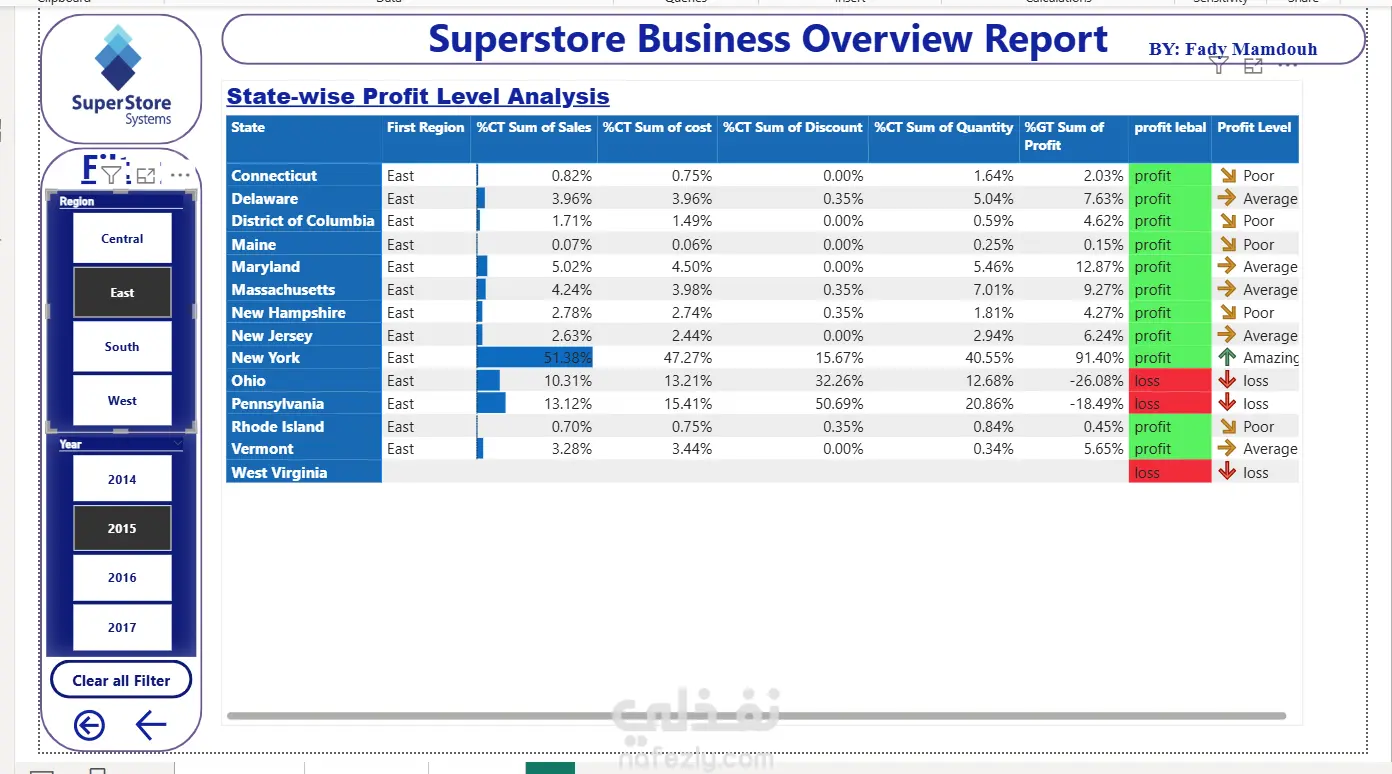Click the Superstore Business Overview Report title
Image resolution: width=1392 pixels, height=774 pixels.
(x=768, y=39)
